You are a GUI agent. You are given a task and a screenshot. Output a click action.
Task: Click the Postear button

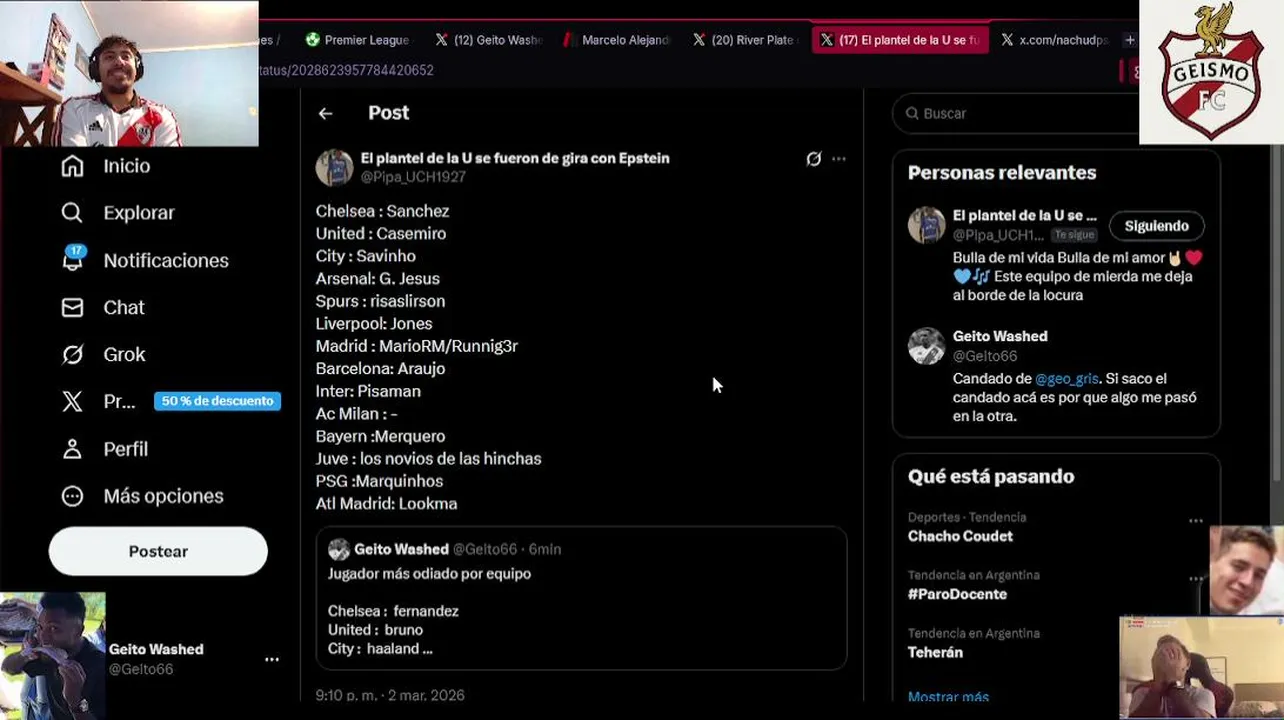[x=158, y=551]
